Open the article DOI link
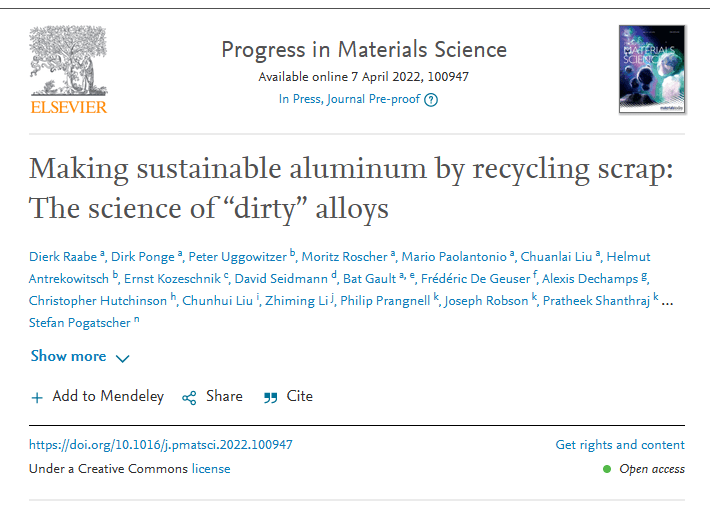Viewport: 710px width, 513px height. 161,445
